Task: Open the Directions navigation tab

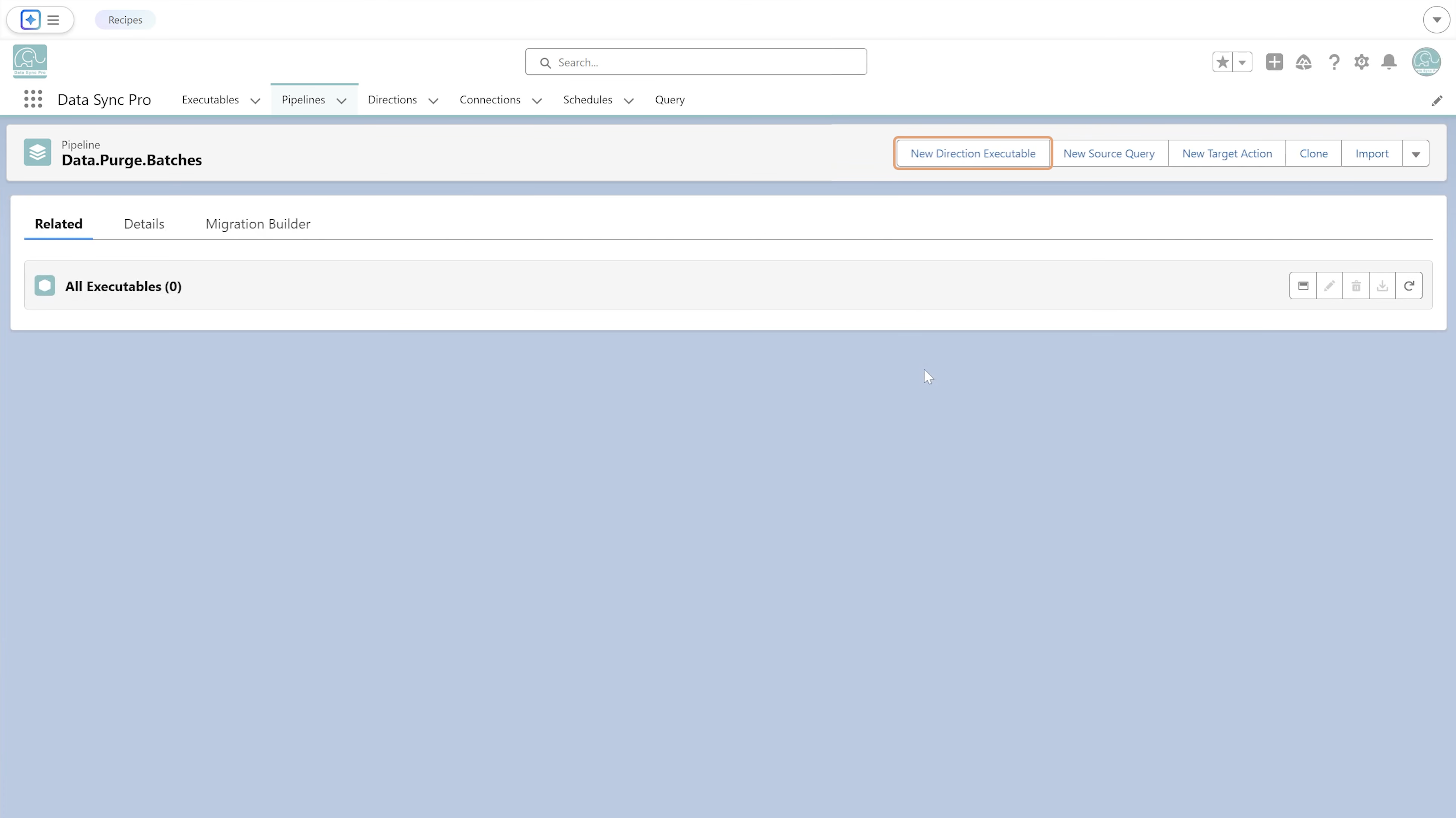Action: click(392, 99)
